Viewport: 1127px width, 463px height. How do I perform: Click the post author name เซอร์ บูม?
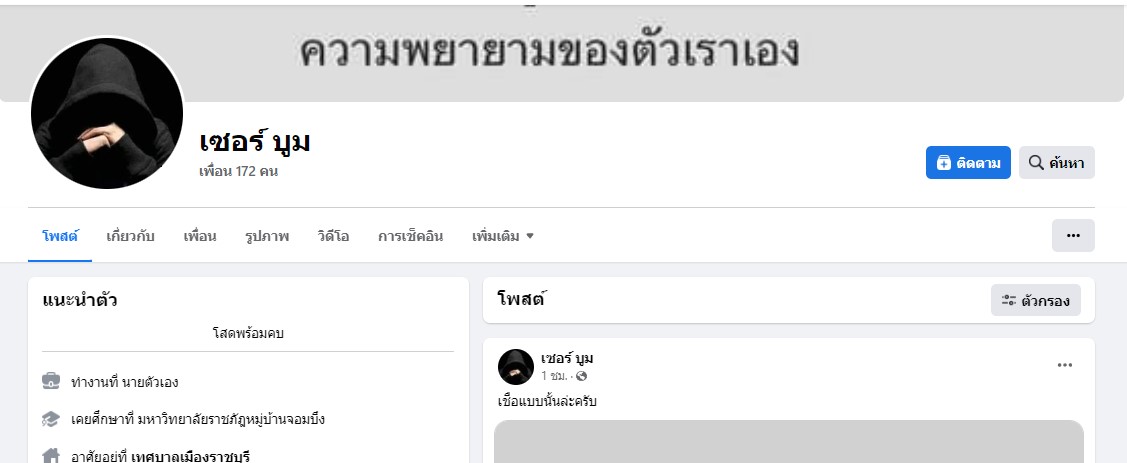click(567, 358)
